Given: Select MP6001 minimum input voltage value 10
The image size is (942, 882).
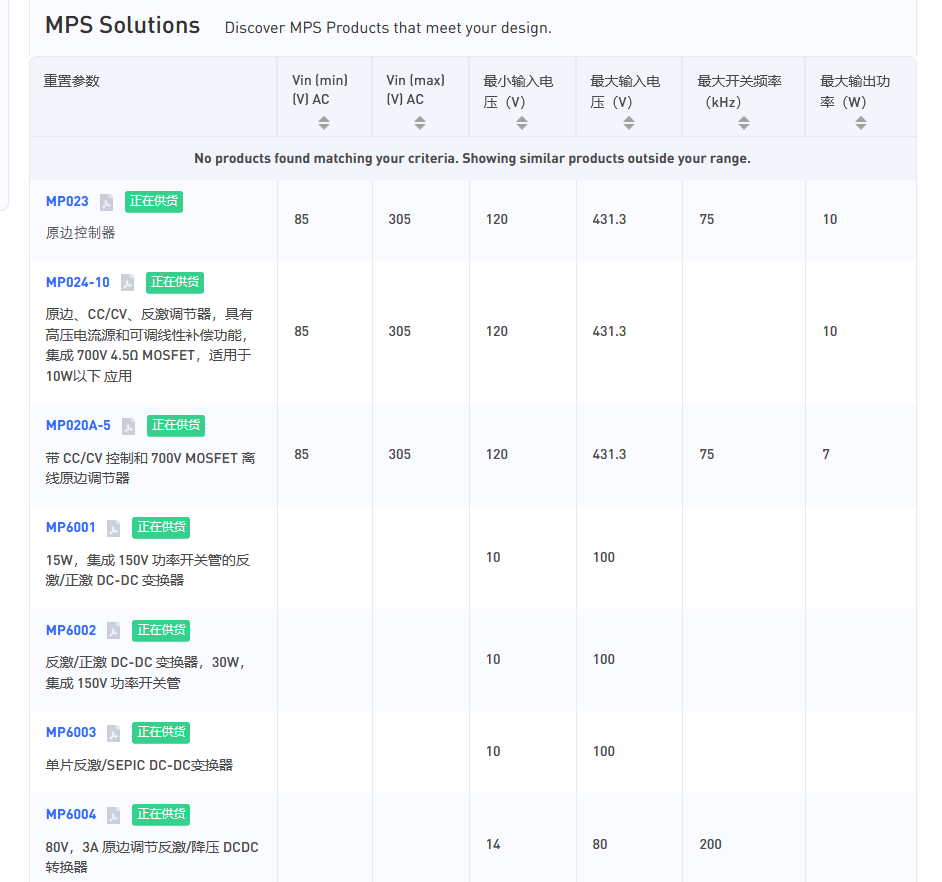Looking at the screenshot, I should (493, 557).
